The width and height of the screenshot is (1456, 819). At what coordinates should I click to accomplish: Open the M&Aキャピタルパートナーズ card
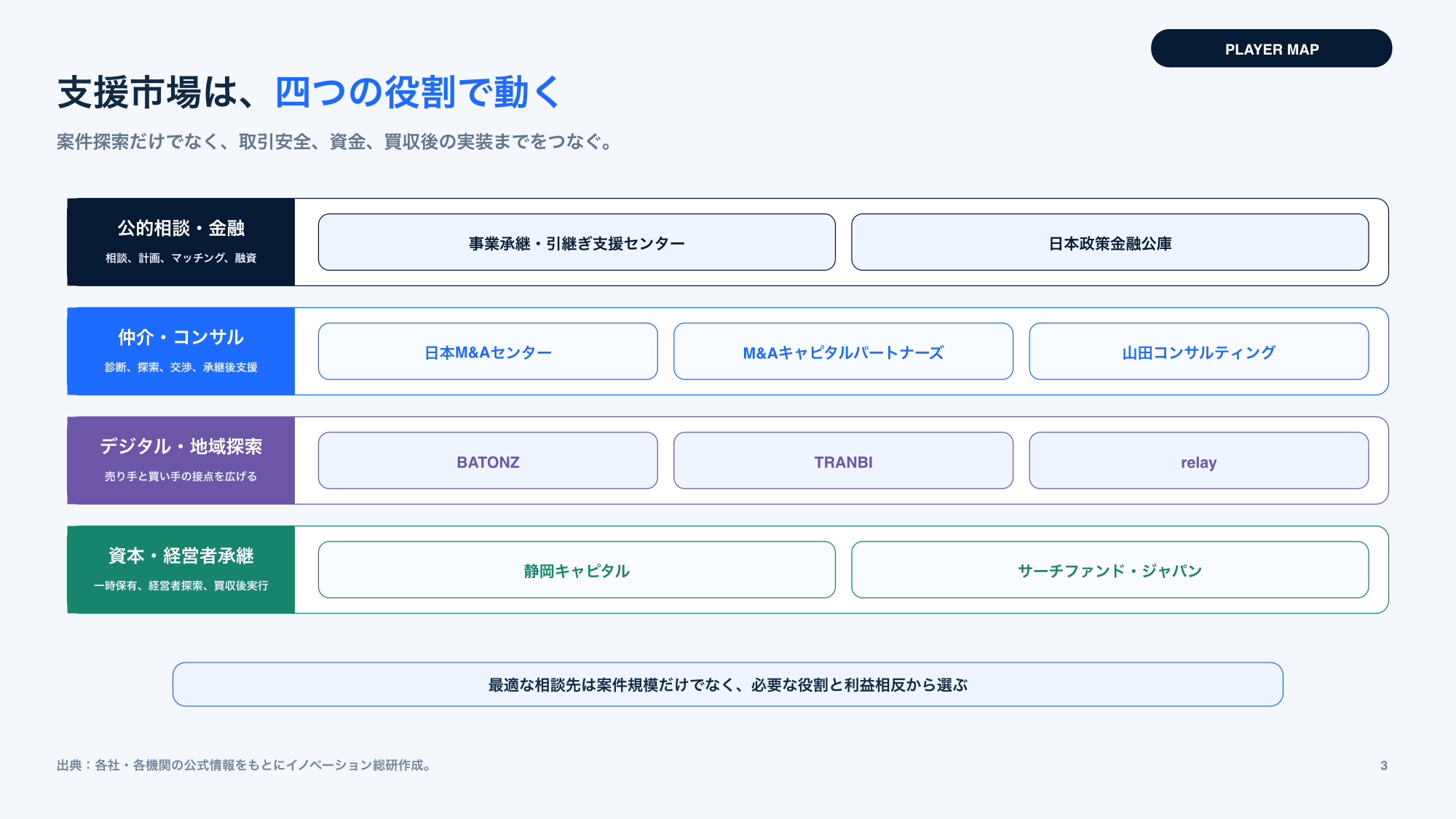pos(843,352)
